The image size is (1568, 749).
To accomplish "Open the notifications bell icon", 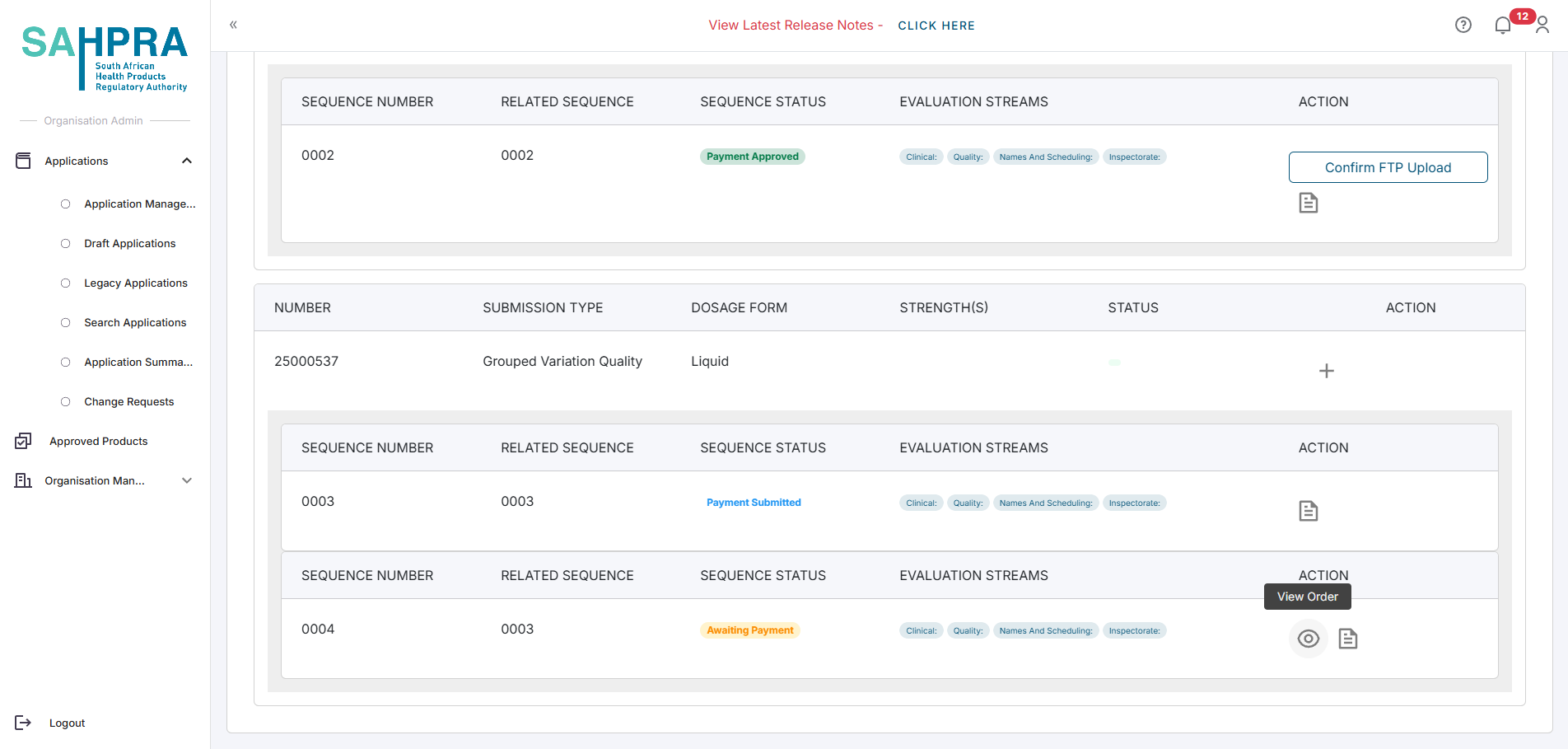I will (1502, 26).
